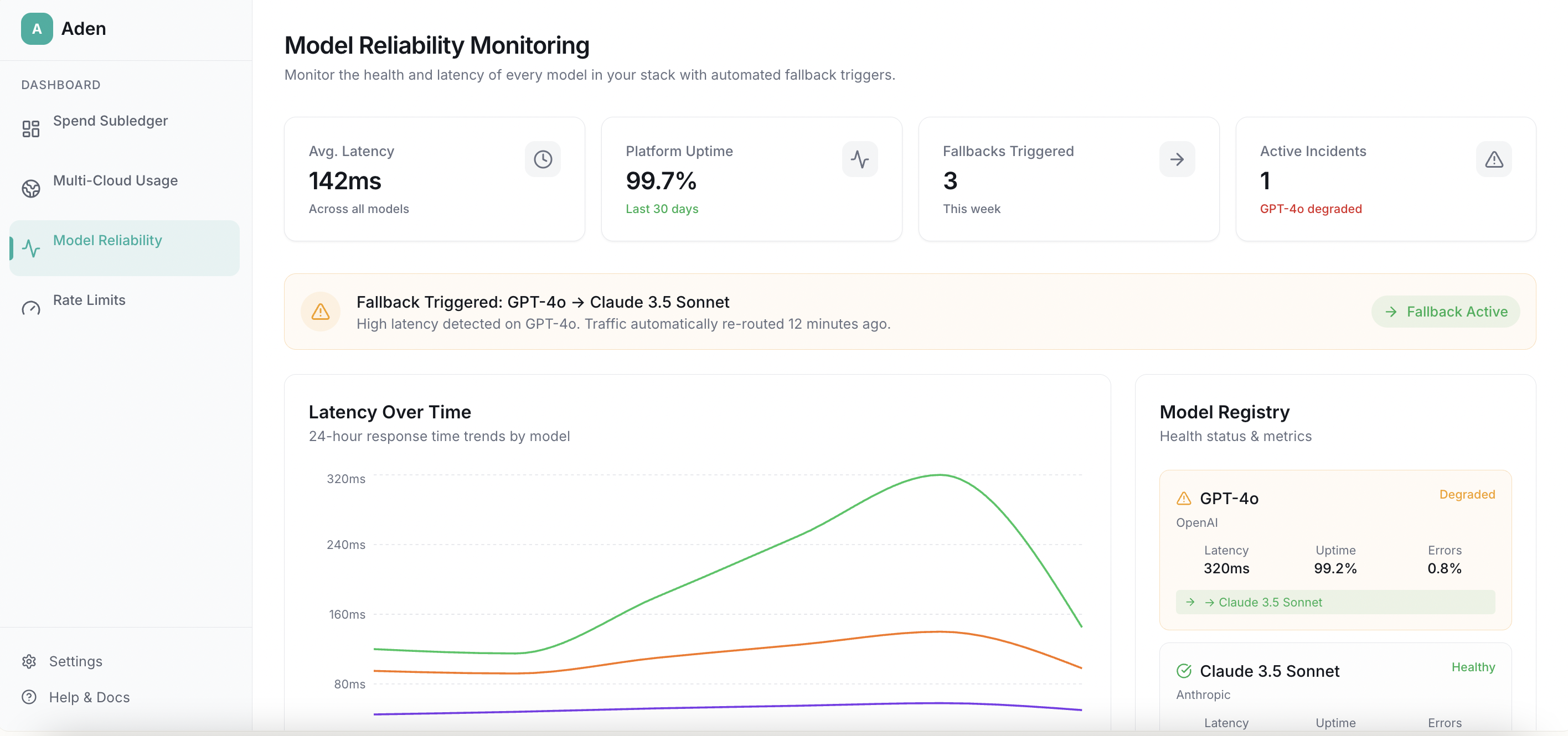Click the Degraded status label on GPT-4o
Screen dimensions: 1568x736
tap(1467, 495)
